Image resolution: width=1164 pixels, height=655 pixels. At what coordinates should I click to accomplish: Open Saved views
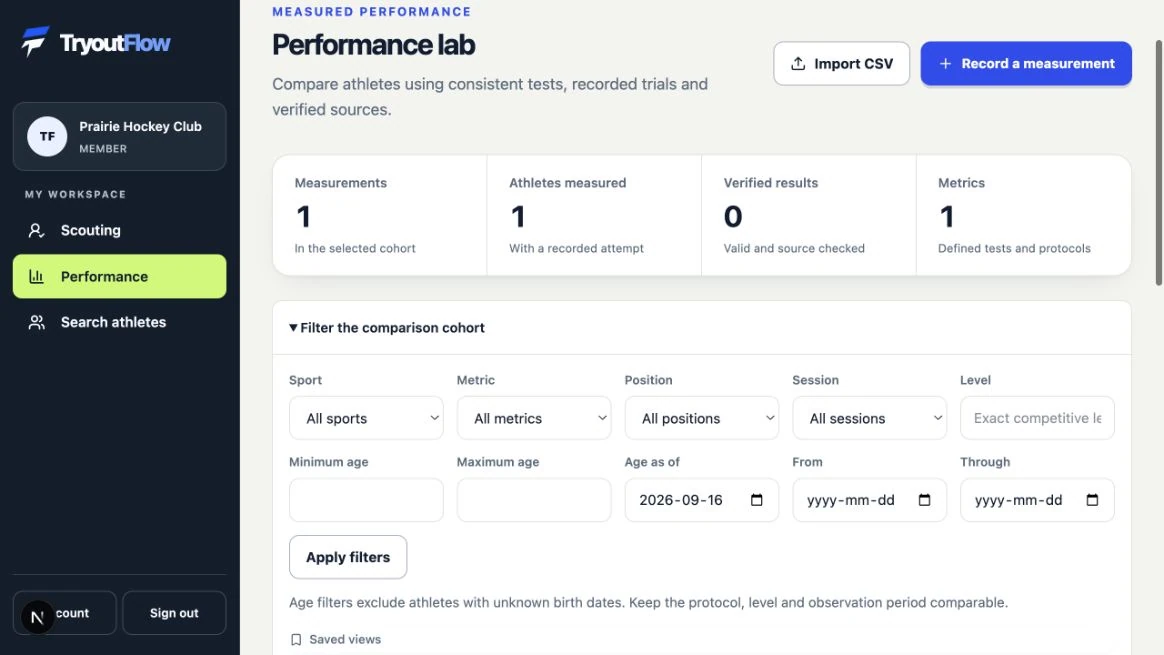point(336,639)
